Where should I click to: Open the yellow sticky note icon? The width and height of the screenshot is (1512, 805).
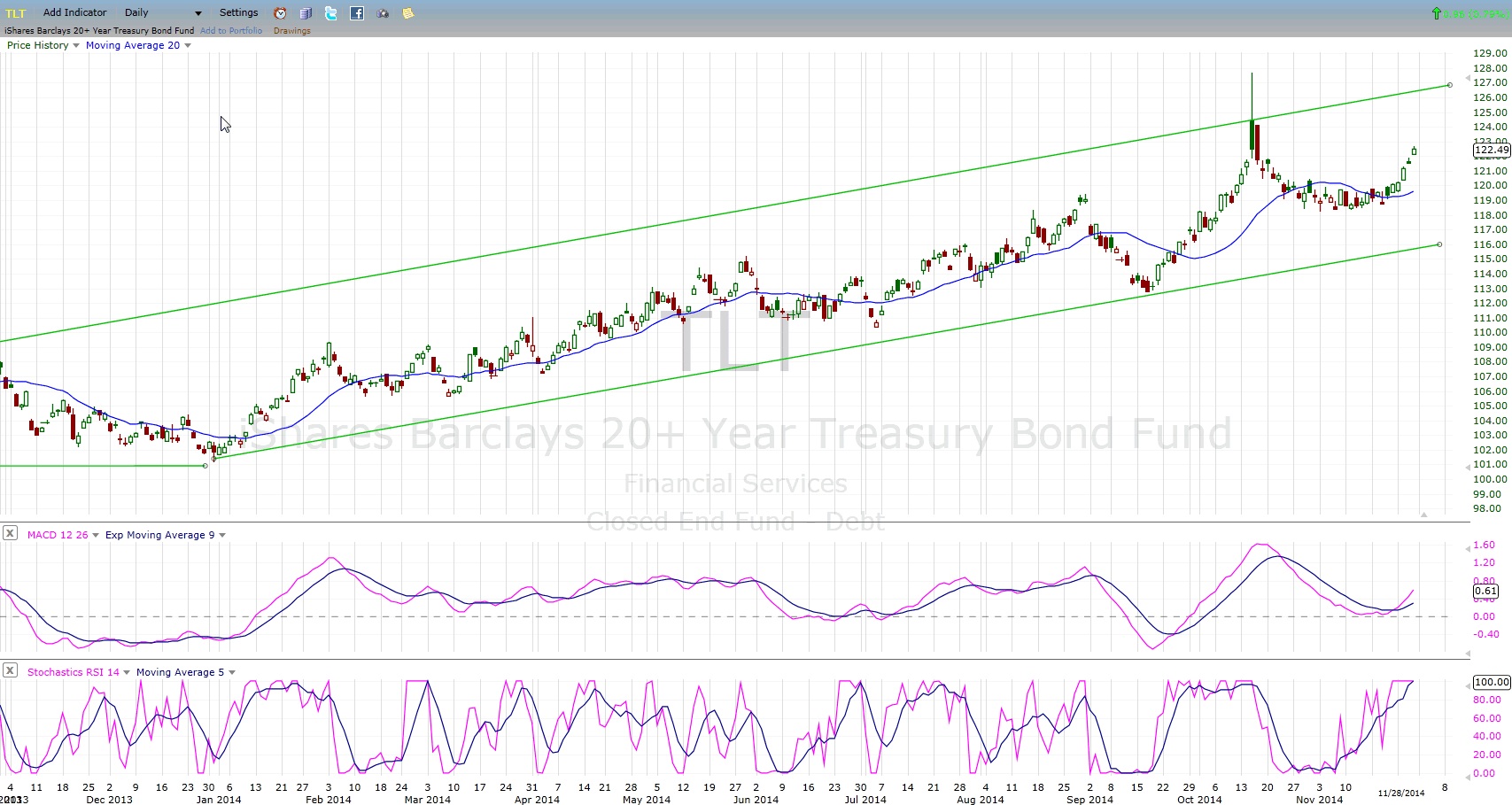(408, 13)
